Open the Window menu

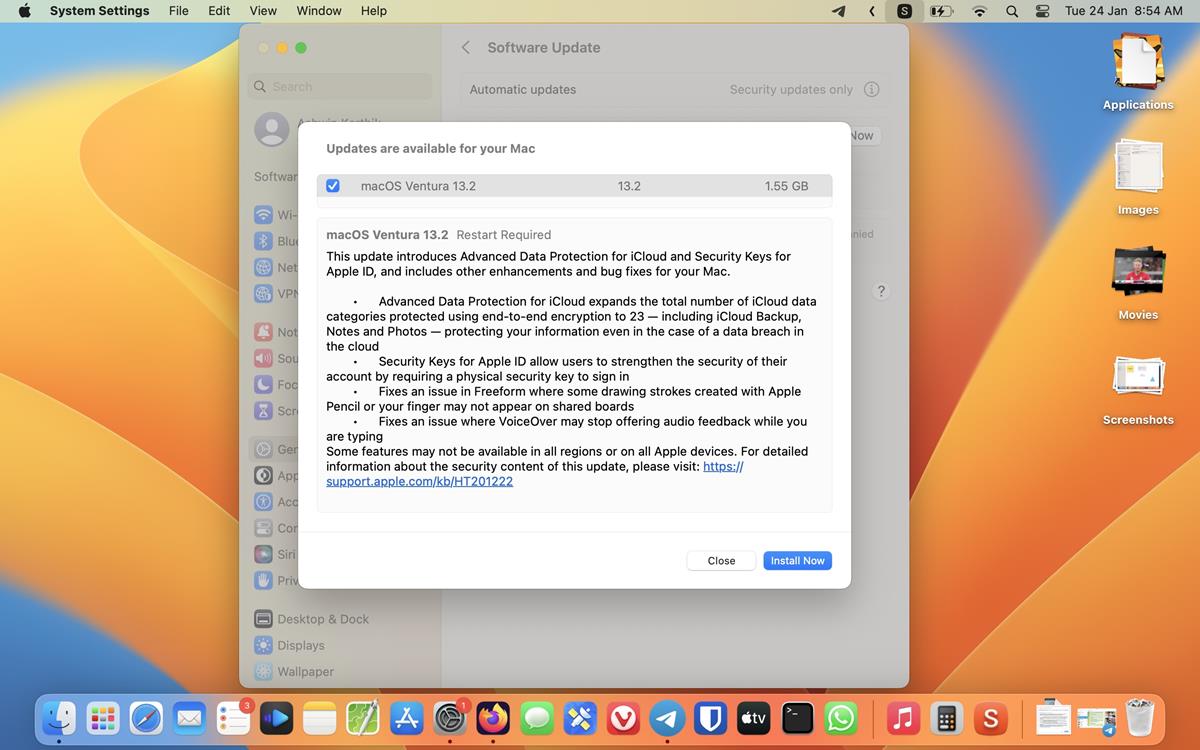318,11
